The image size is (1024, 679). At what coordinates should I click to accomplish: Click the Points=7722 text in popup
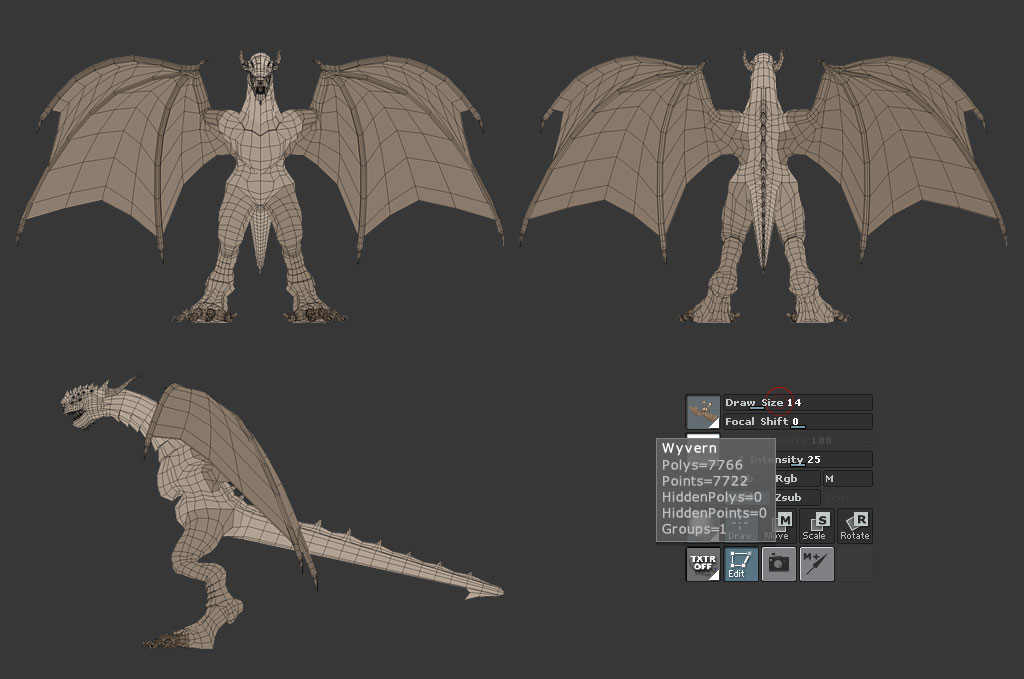click(x=705, y=481)
